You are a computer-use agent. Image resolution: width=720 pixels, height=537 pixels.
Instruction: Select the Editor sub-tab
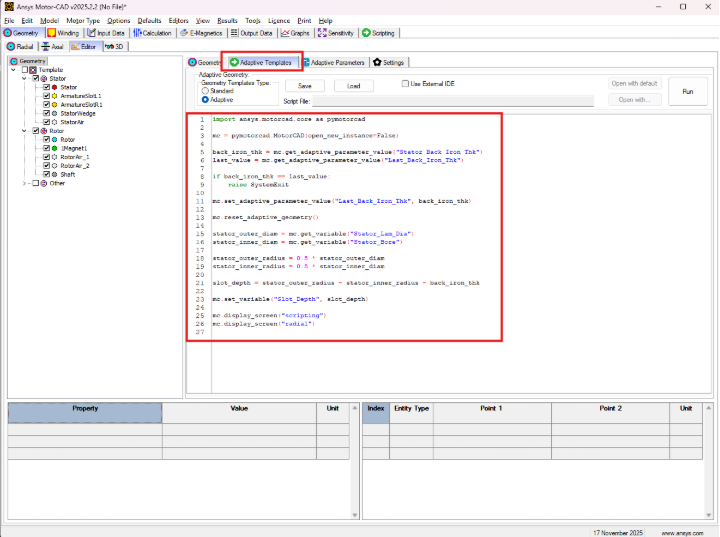(84, 46)
